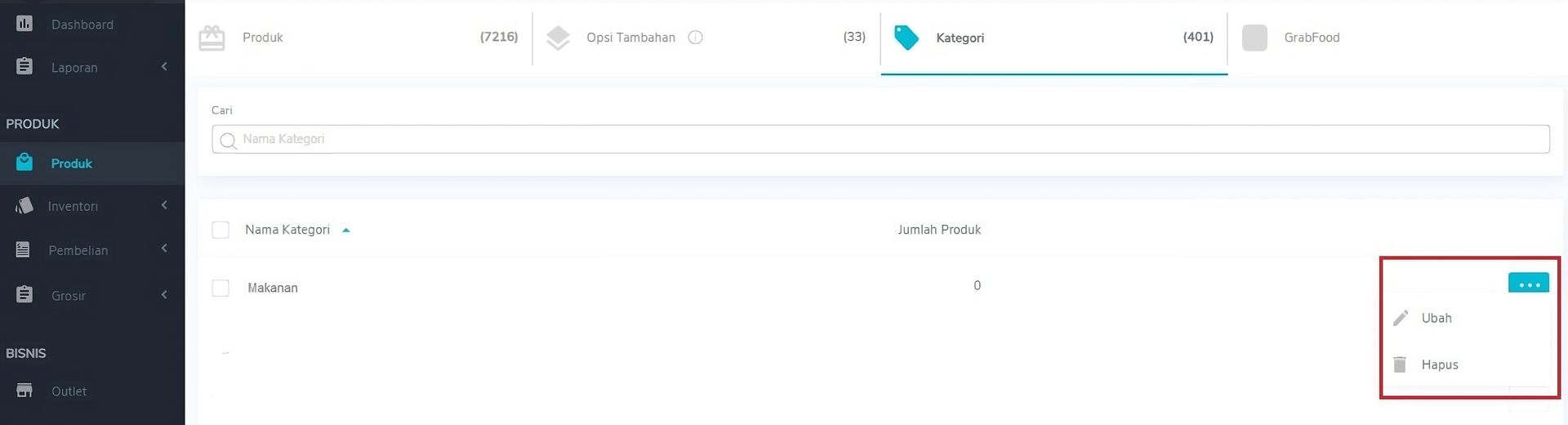This screenshot has height=425, width=1568.
Task: Expand the Grosir submenu chevron
Action: pyautogui.click(x=164, y=294)
